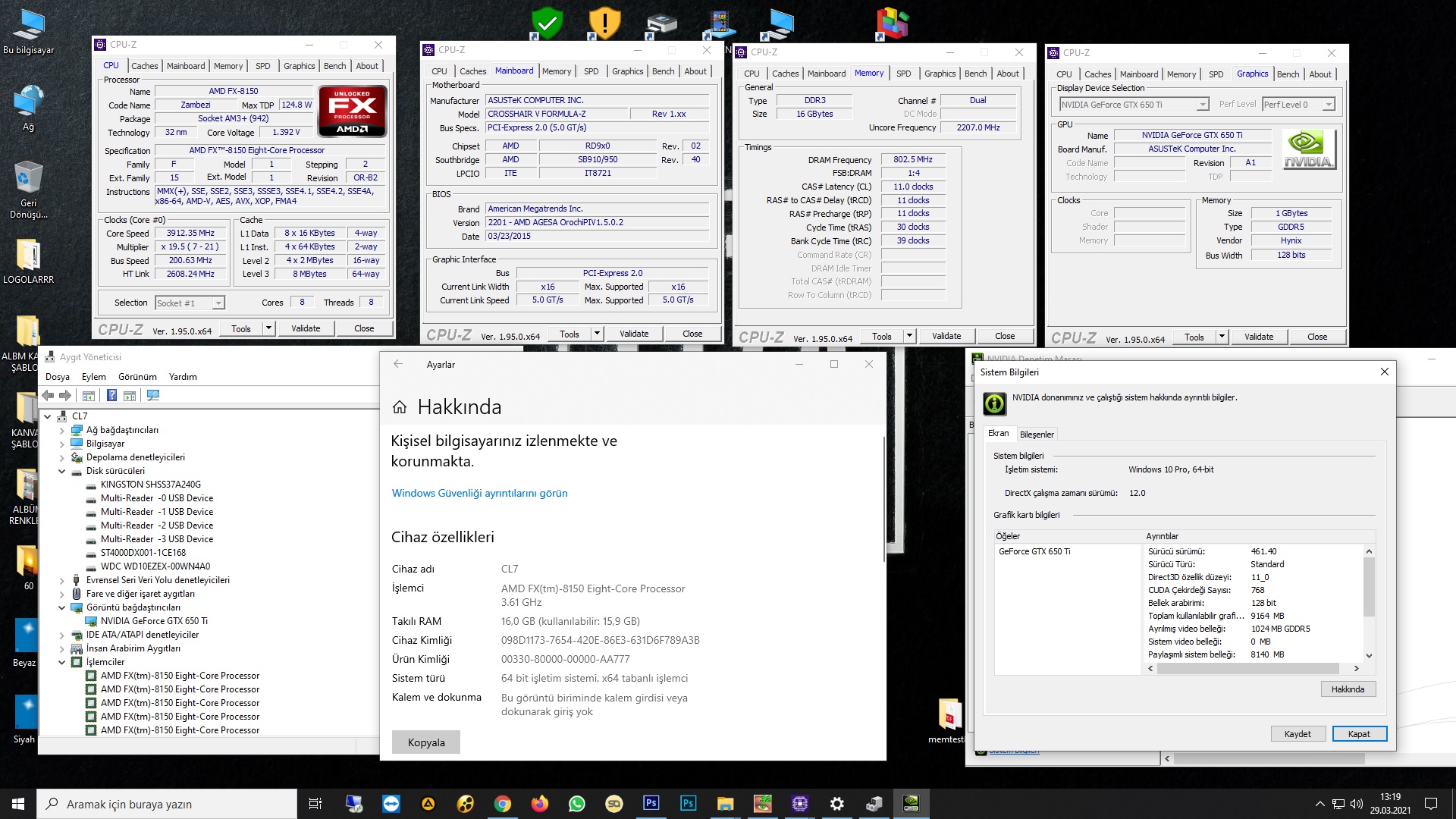Collapse the Görüntü bağdaştırıcıları node

tap(62, 607)
